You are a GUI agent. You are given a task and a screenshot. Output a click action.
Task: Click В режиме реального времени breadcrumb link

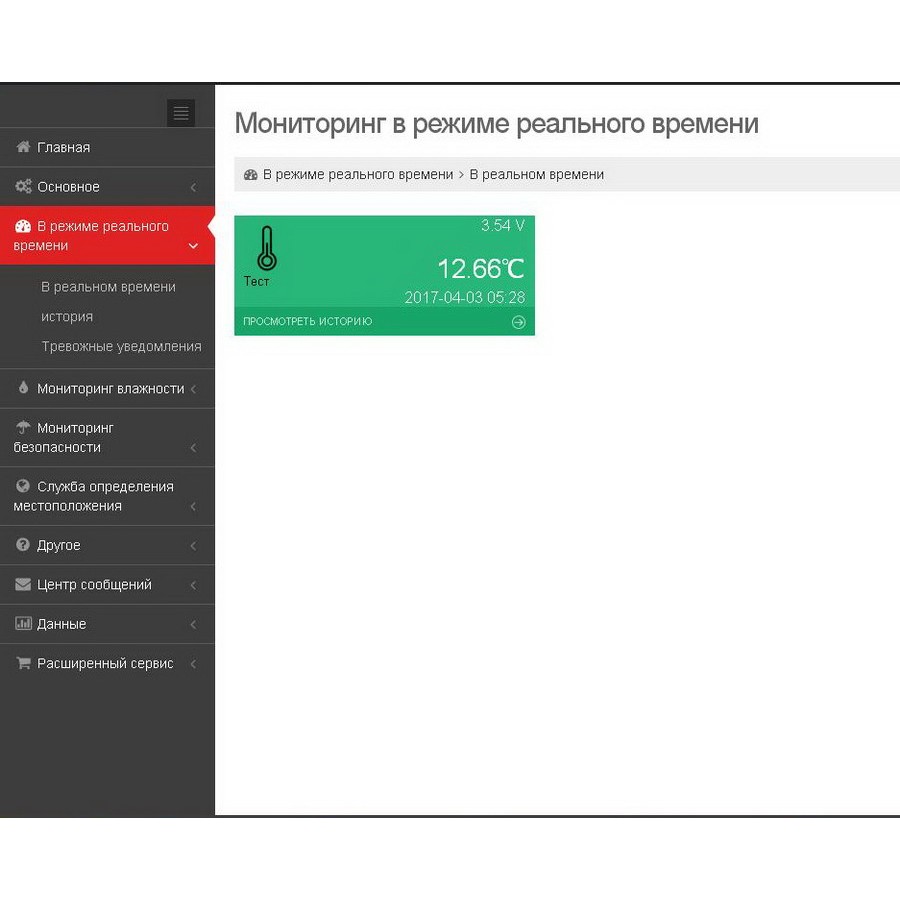coord(358,174)
